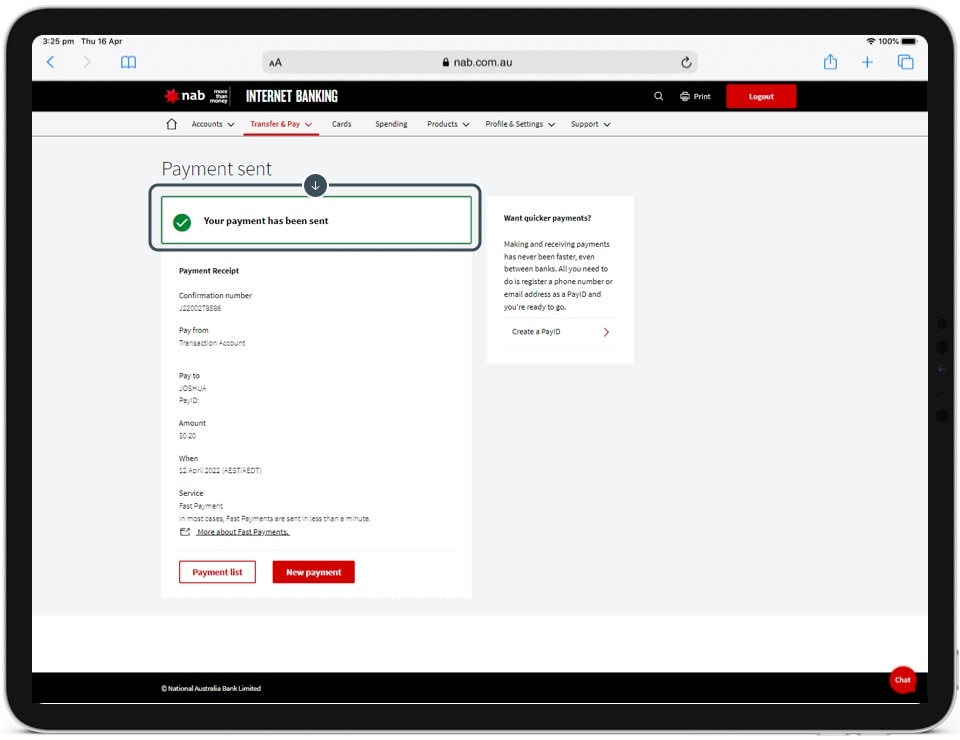Click the down arrow circle above confirmation

(315, 186)
